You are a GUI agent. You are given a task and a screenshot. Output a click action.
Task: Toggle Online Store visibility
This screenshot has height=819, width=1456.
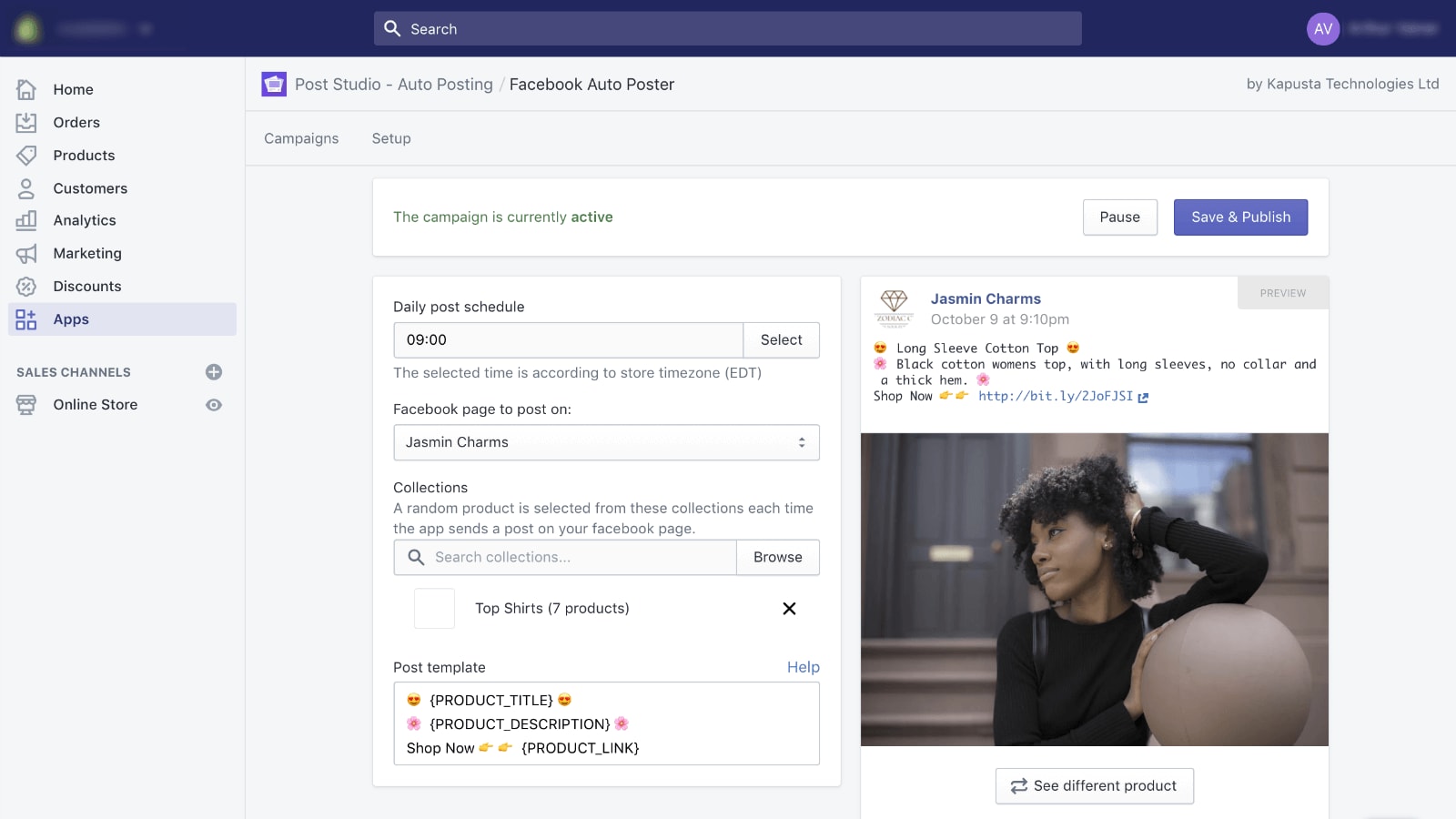(213, 404)
